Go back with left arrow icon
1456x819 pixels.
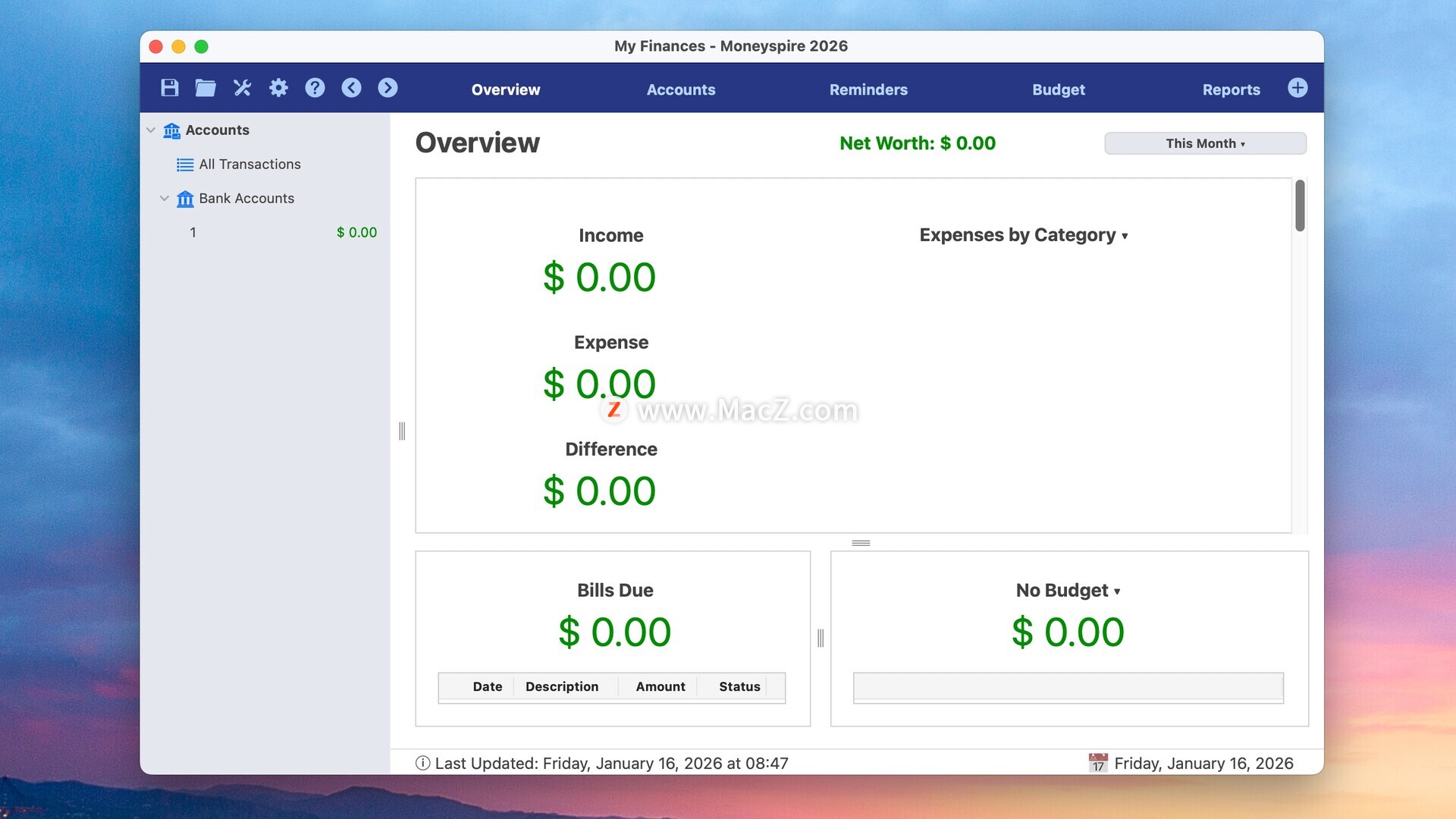coord(351,88)
